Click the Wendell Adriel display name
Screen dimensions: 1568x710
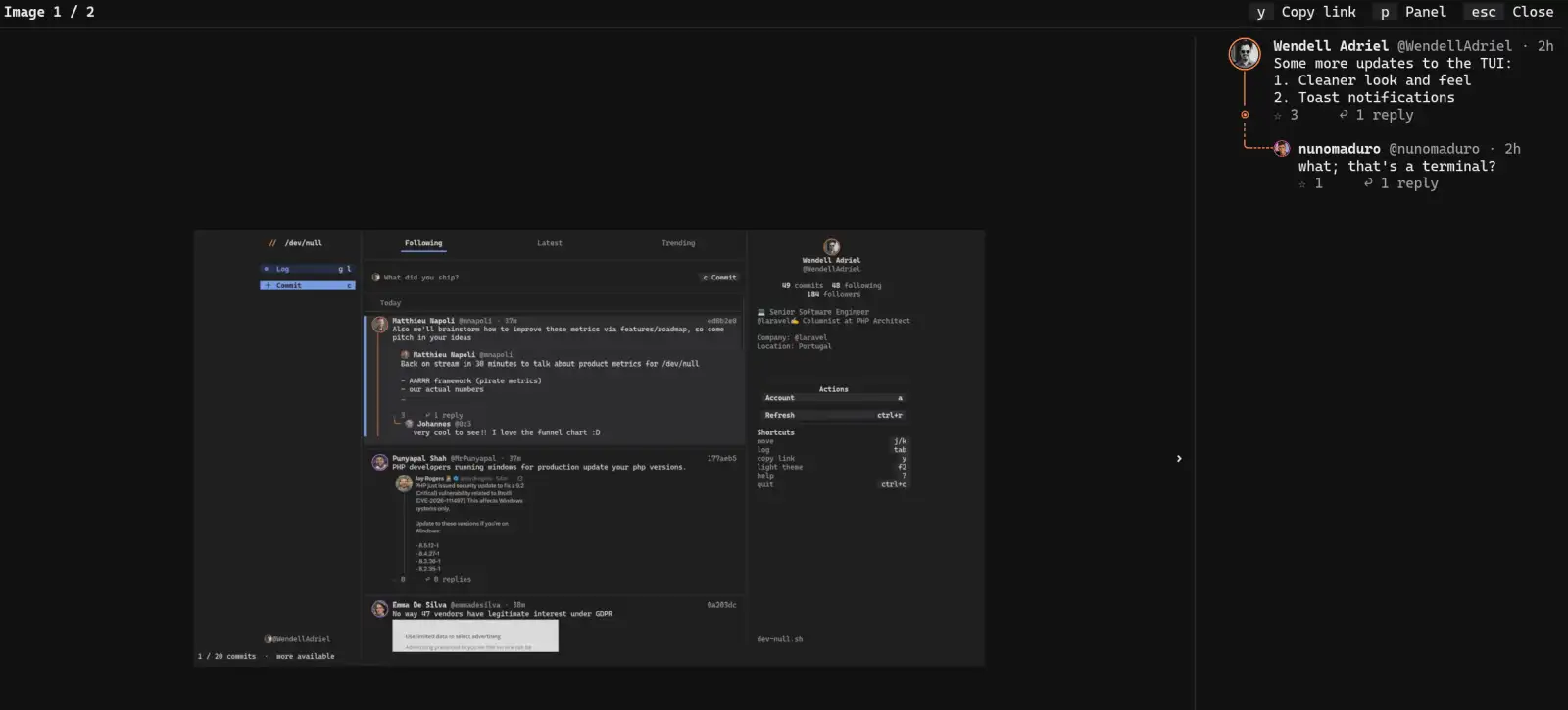[x=1331, y=46]
